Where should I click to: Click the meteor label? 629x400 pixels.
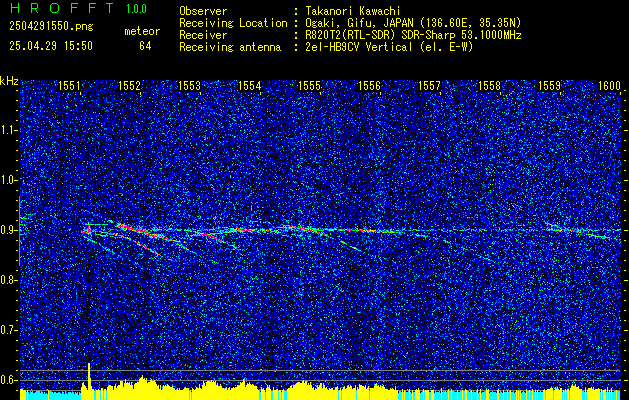pos(142,31)
